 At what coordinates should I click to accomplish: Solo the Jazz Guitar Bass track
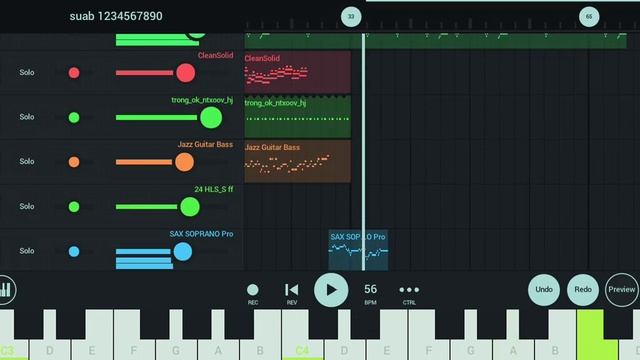click(27, 162)
